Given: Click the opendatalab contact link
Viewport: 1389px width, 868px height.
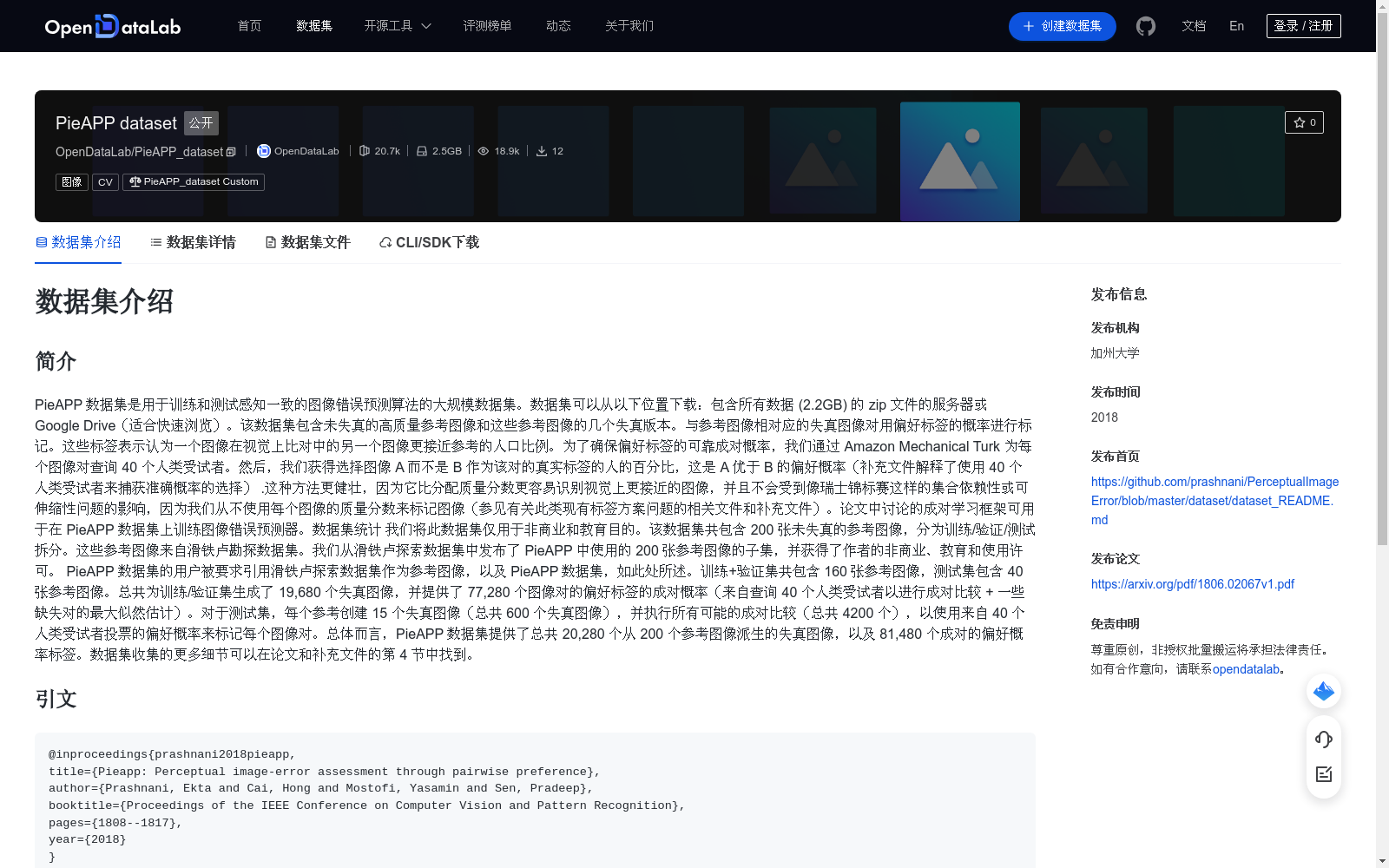Looking at the screenshot, I should (x=1246, y=669).
